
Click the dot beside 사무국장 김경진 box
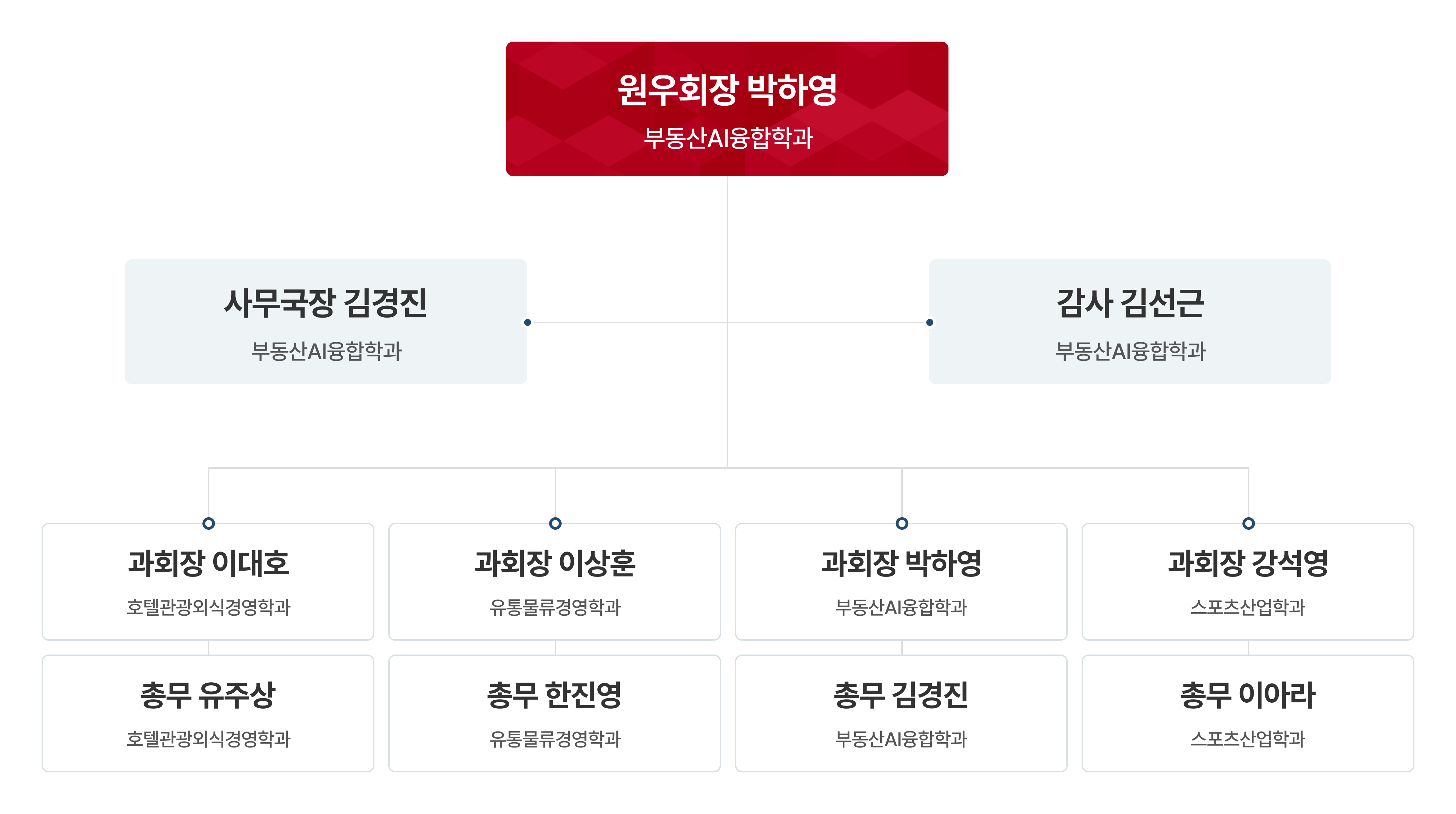point(527,322)
